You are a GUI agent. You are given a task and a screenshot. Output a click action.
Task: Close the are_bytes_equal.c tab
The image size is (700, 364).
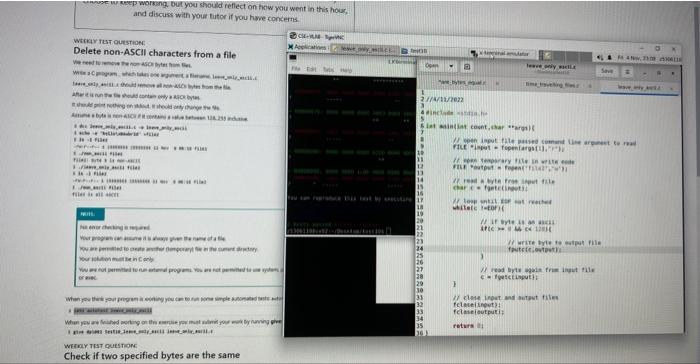[497, 83]
